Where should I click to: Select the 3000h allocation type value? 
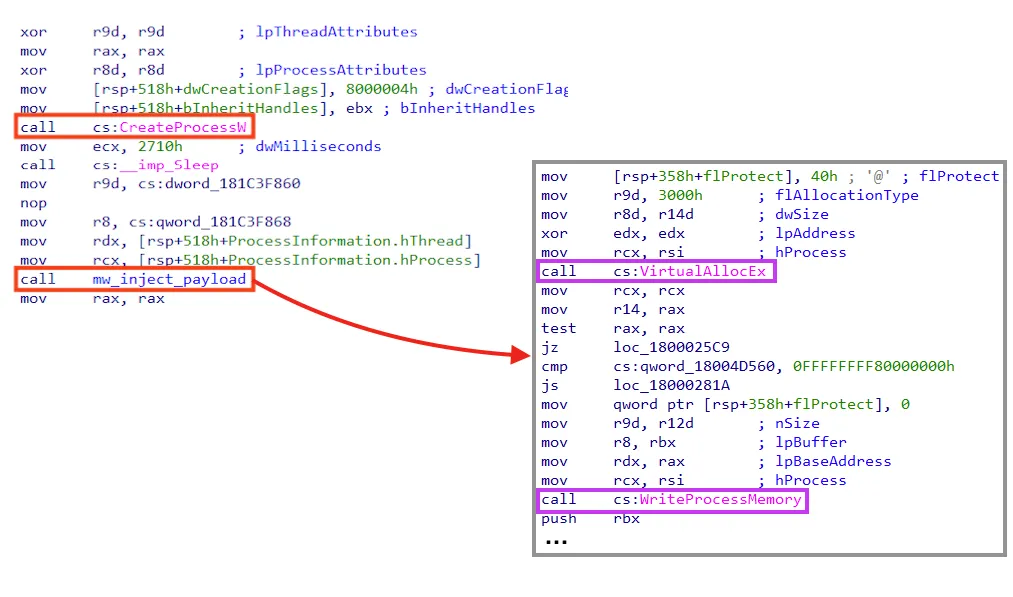[680, 196]
